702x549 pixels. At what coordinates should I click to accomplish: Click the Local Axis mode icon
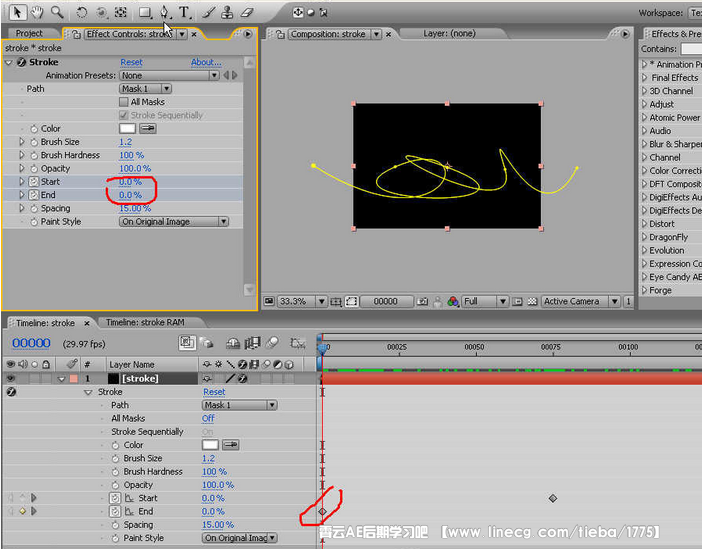(298, 12)
